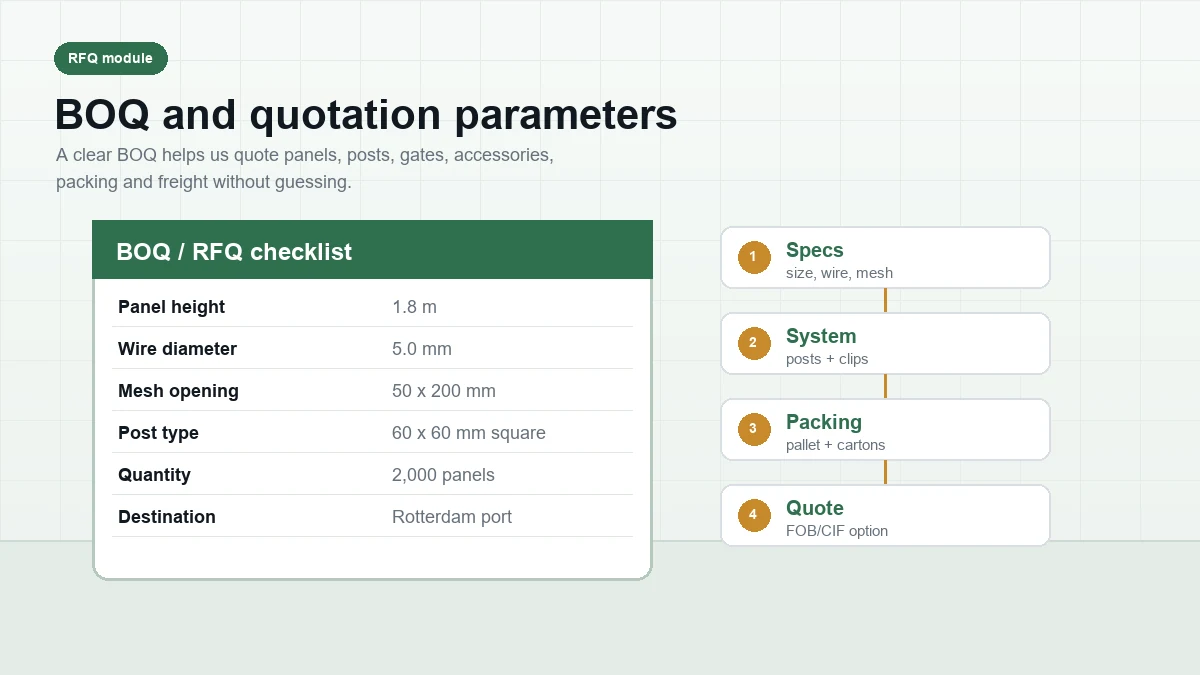The width and height of the screenshot is (1200, 675).
Task: Select the Mesh opening label
Action: (178, 391)
